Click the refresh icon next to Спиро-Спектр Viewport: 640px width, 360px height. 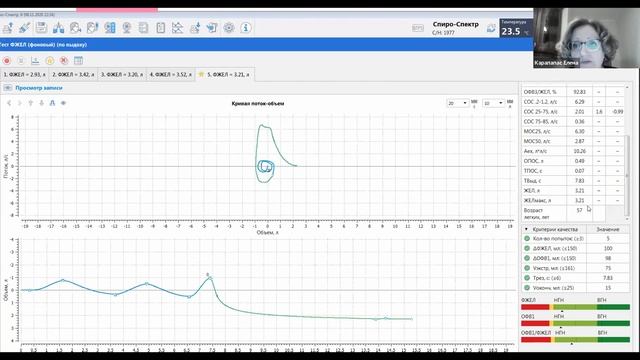491,28
